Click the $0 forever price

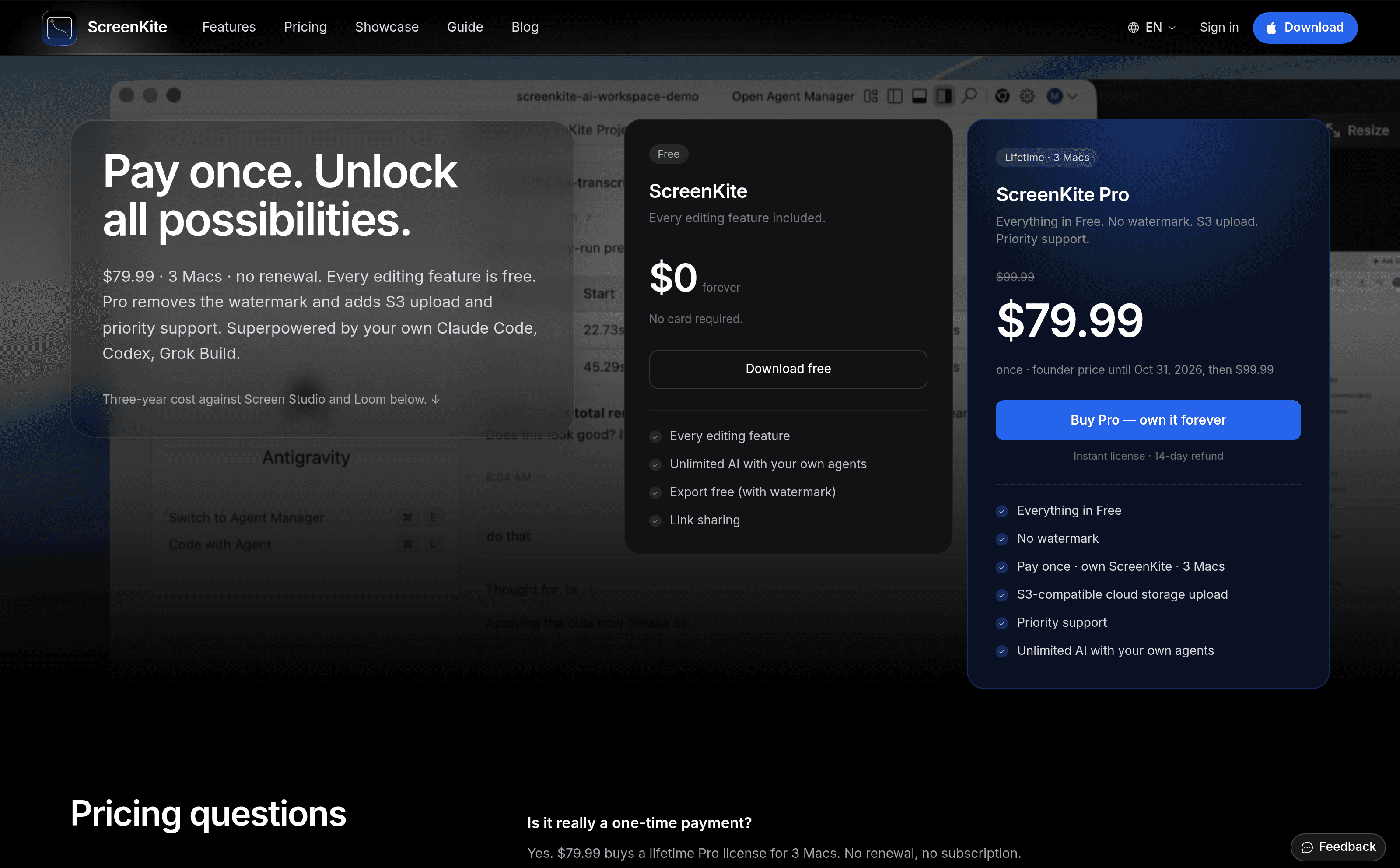click(x=694, y=278)
